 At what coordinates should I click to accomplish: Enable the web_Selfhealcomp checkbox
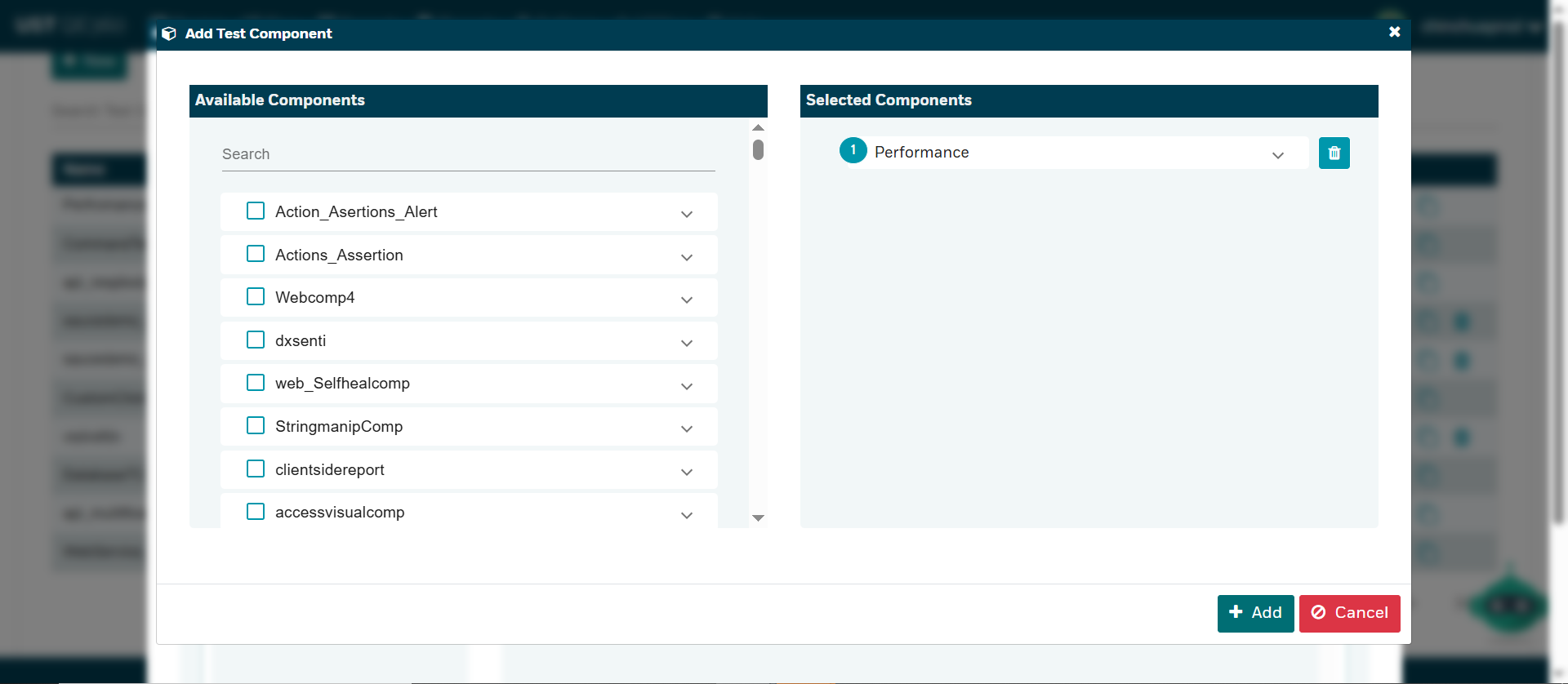pyautogui.click(x=256, y=383)
